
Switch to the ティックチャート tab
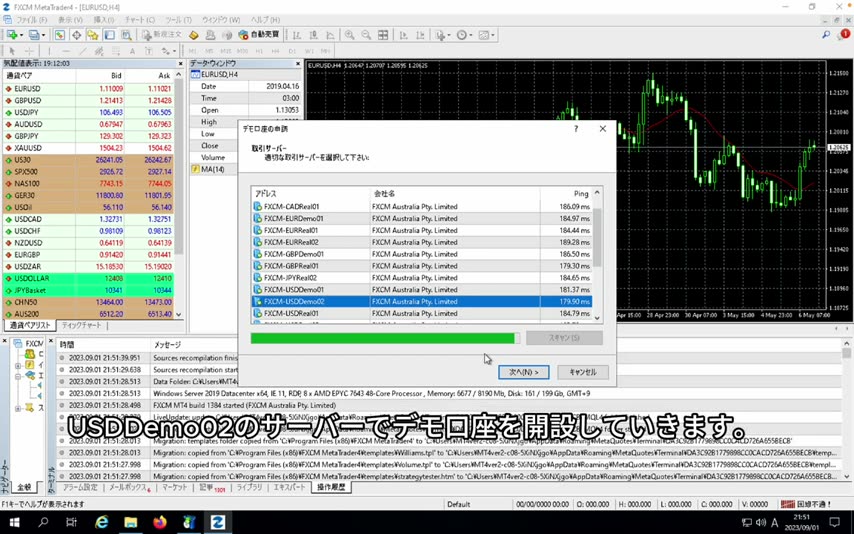(x=81, y=325)
